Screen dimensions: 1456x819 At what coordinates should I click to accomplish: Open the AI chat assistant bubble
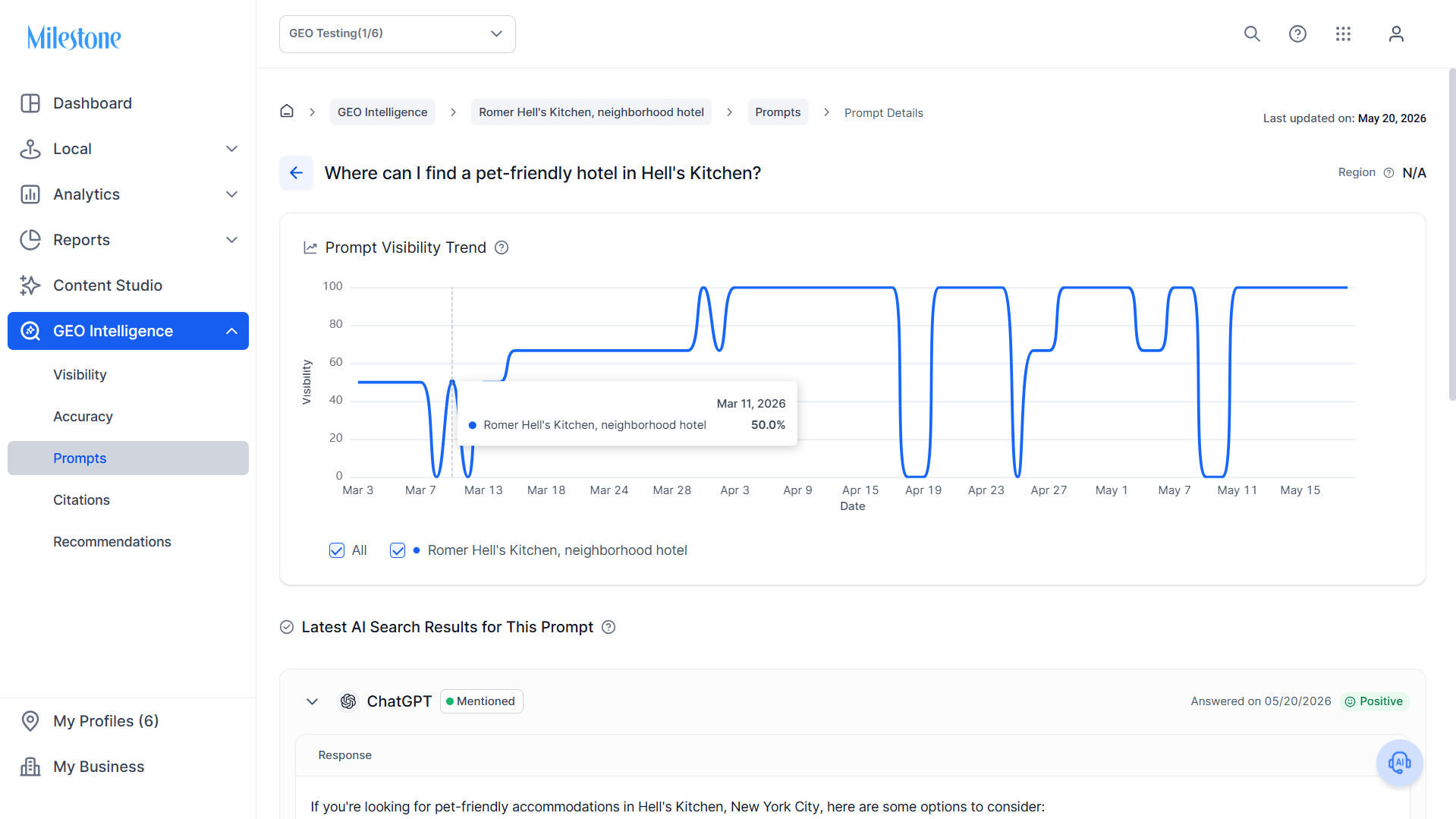pyautogui.click(x=1399, y=762)
